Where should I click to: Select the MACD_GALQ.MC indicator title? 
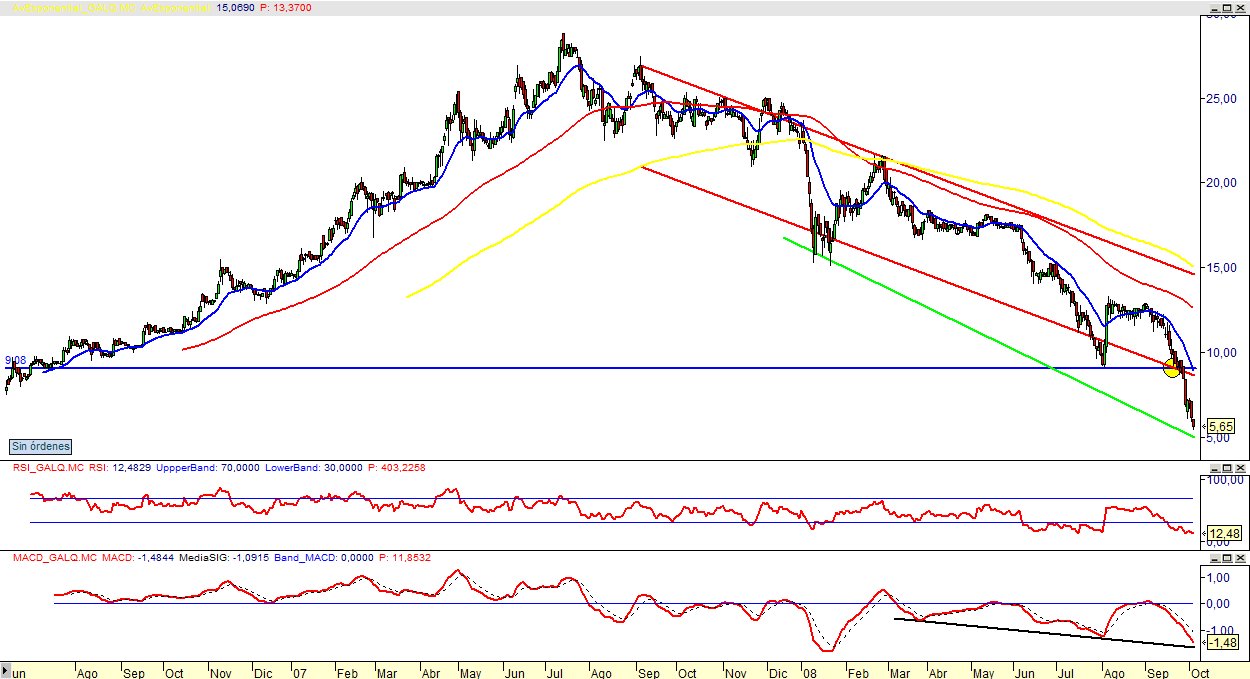(x=54, y=556)
